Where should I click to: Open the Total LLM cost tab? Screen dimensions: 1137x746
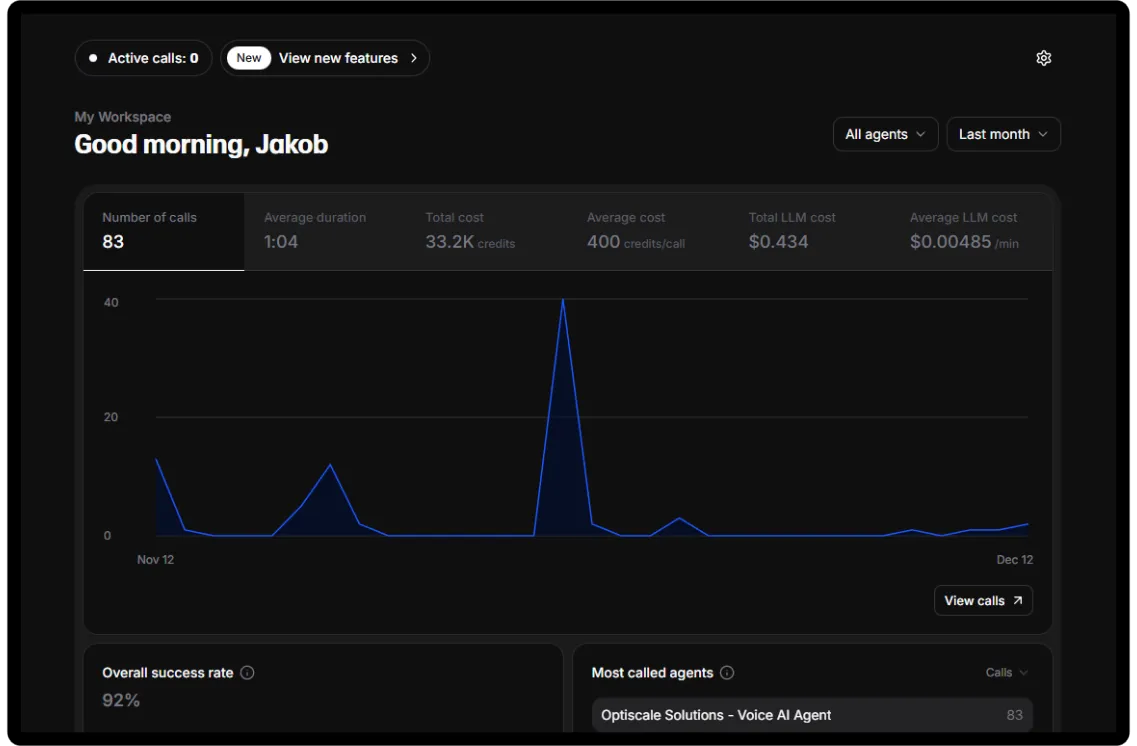coord(809,231)
